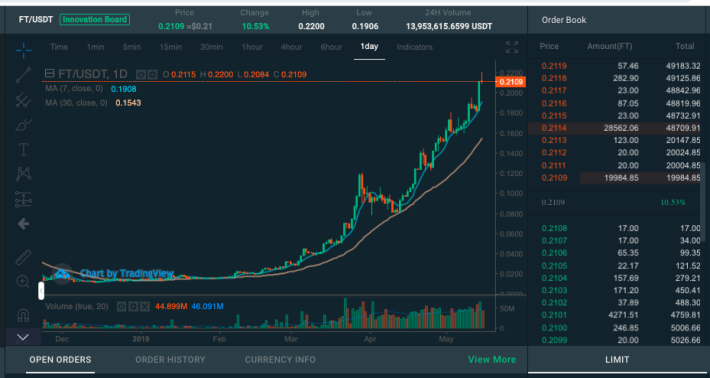Select the 30min interval
The width and height of the screenshot is (710, 378).
(x=211, y=47)
